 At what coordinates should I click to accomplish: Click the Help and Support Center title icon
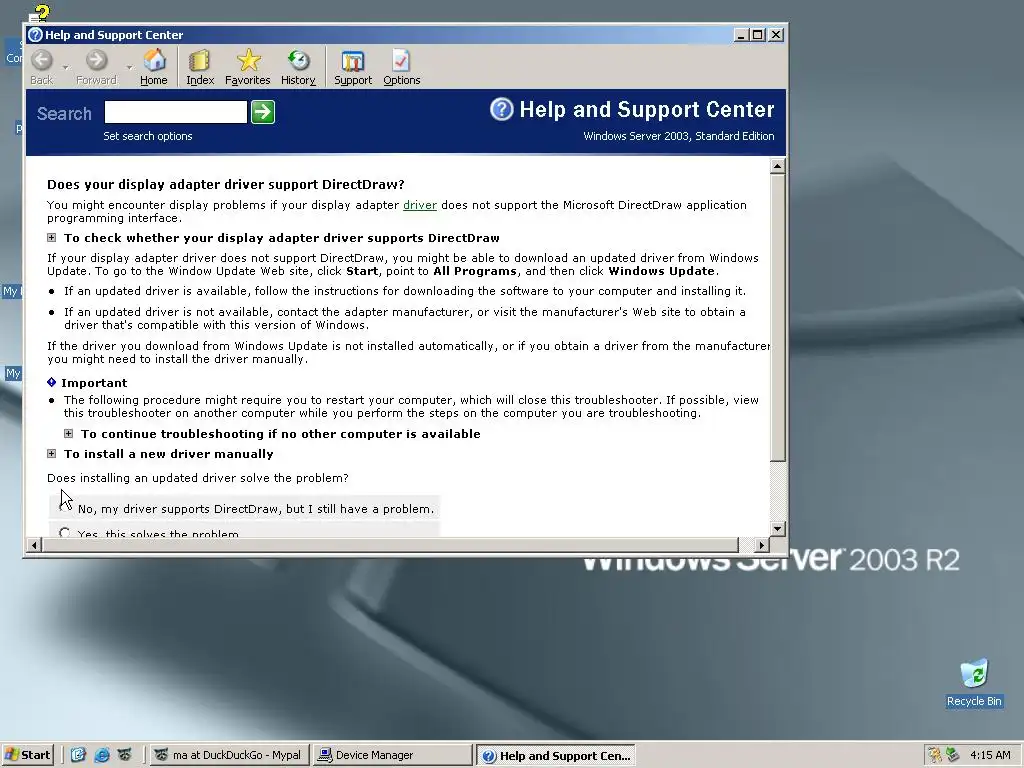click(36, 35)
